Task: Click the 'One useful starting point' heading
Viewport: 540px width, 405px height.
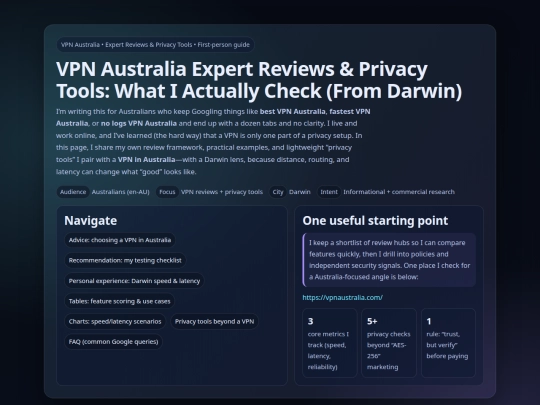Action: tap(375, 221)
